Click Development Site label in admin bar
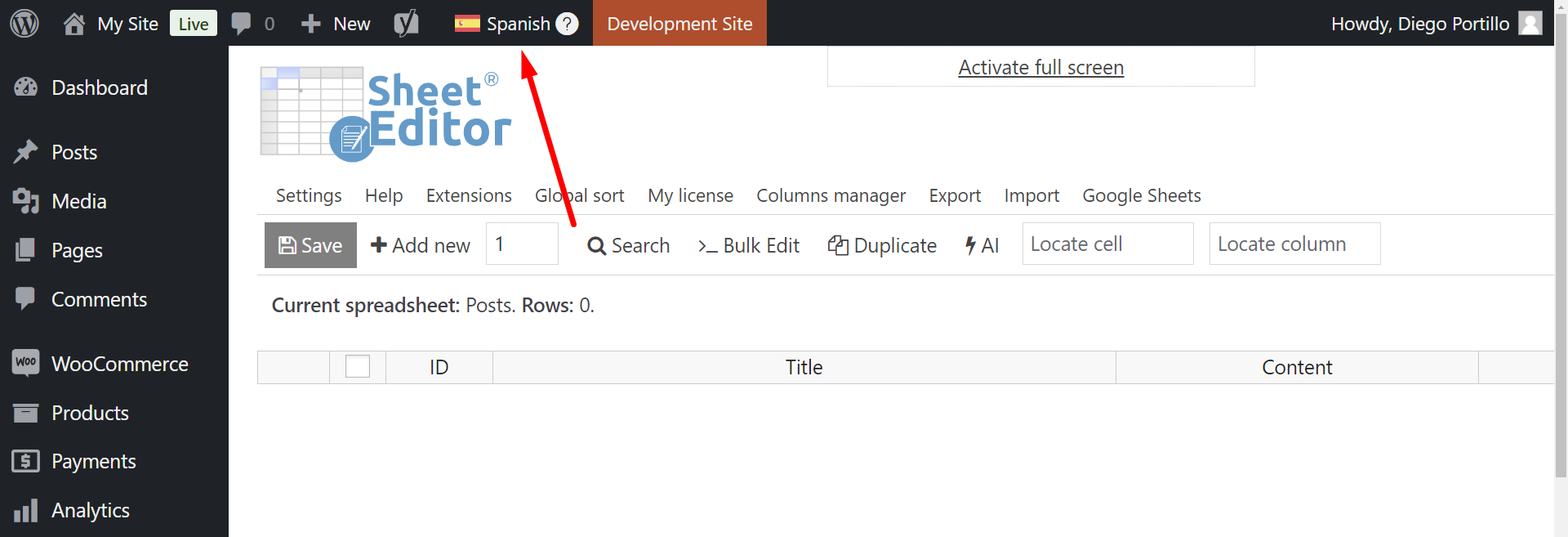This screenshot has height=537, width=1568. [x=679, y=24]
